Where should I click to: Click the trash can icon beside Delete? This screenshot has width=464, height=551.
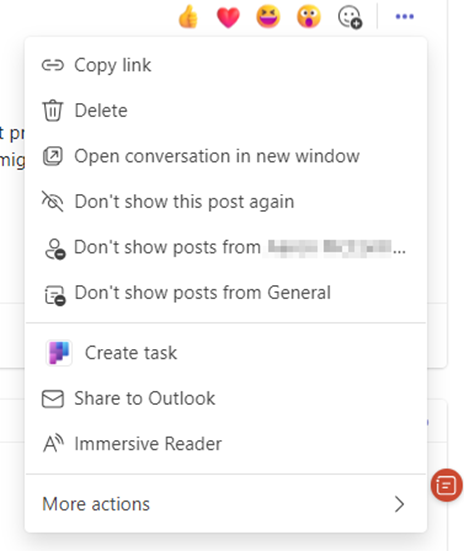tap(53, 110)
